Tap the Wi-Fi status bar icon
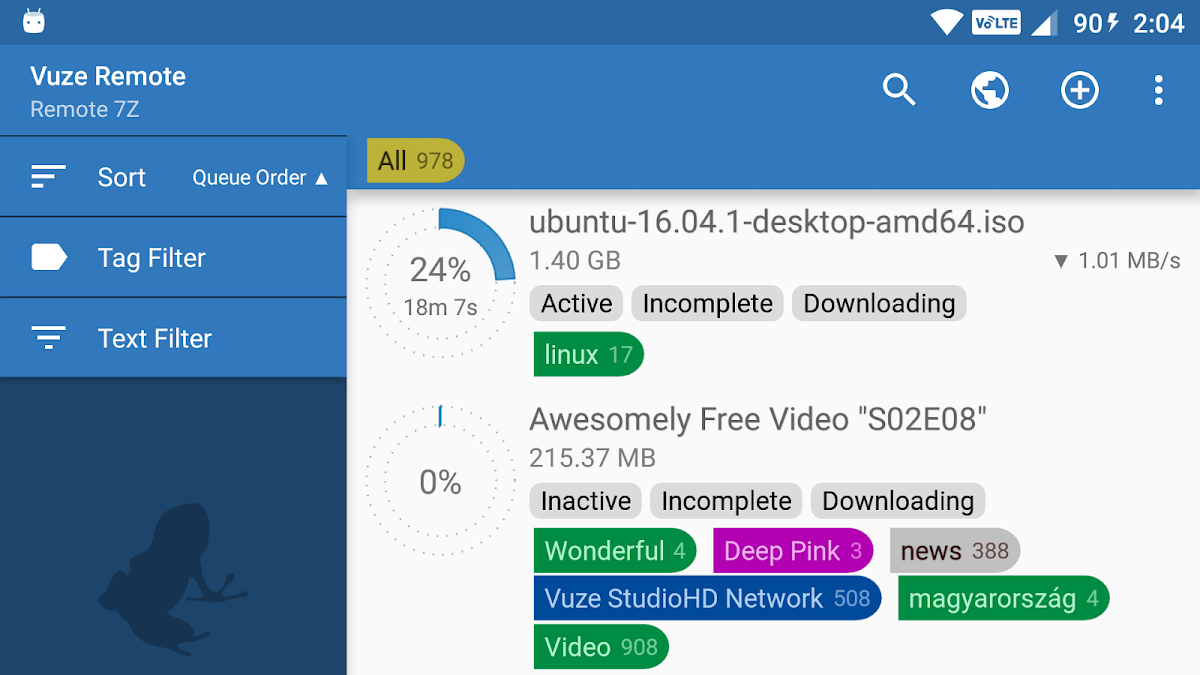 (x=945, y=22)
